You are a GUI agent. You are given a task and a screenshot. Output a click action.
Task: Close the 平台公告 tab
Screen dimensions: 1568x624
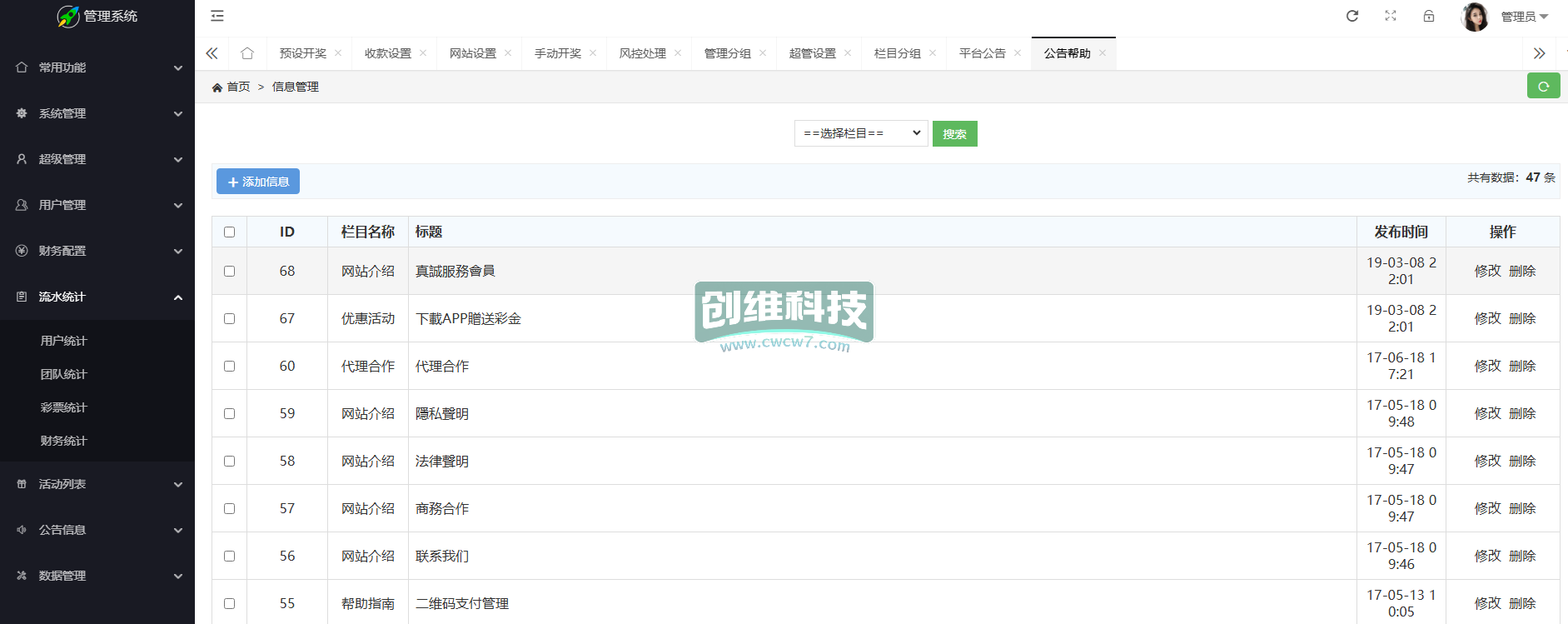tap(1018, 53)
